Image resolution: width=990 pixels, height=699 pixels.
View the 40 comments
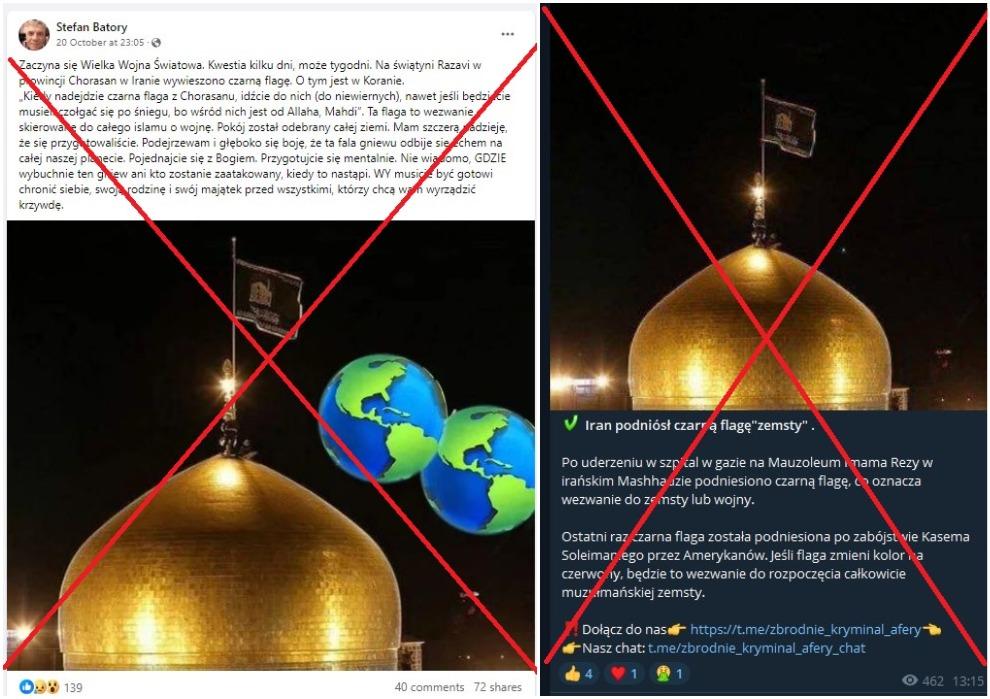[429, 687]
